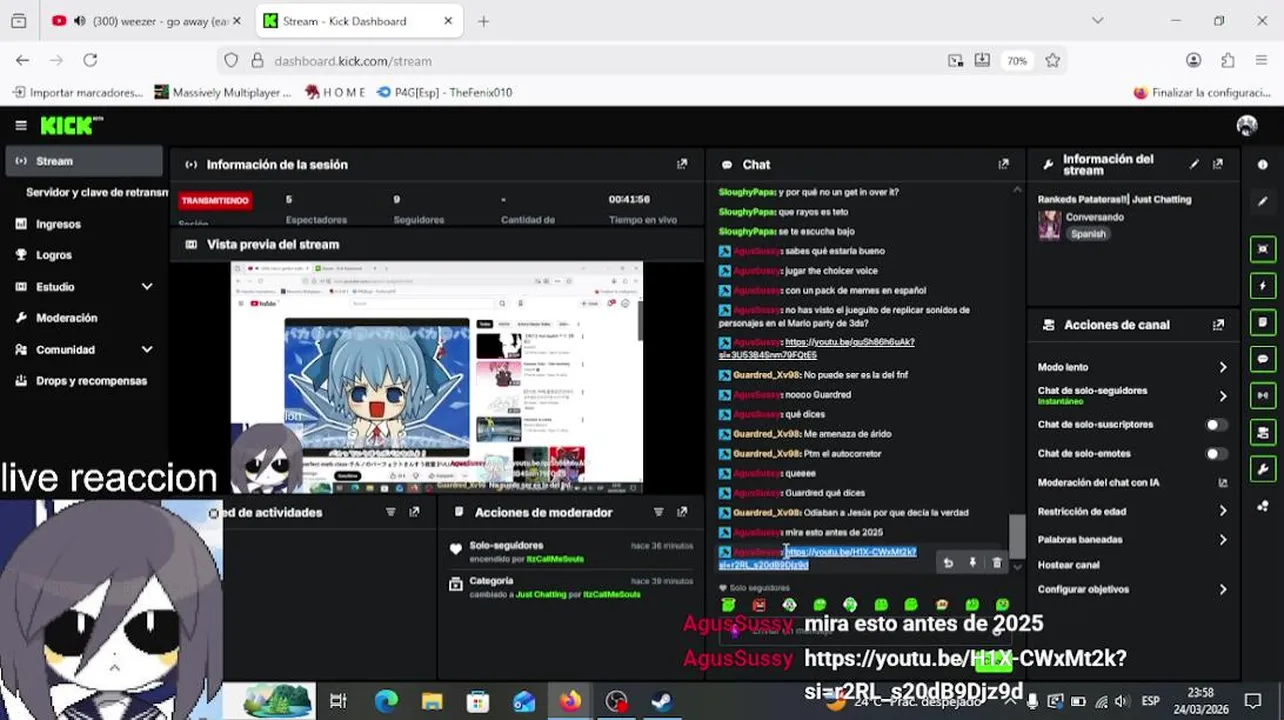Screen dimensions: 1284x720
Task: Toggle the note widget in the right sidebar
Action: pos(1262,322)
